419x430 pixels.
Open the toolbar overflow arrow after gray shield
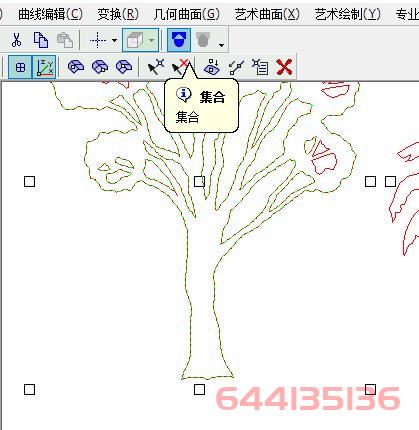(221, 45)
